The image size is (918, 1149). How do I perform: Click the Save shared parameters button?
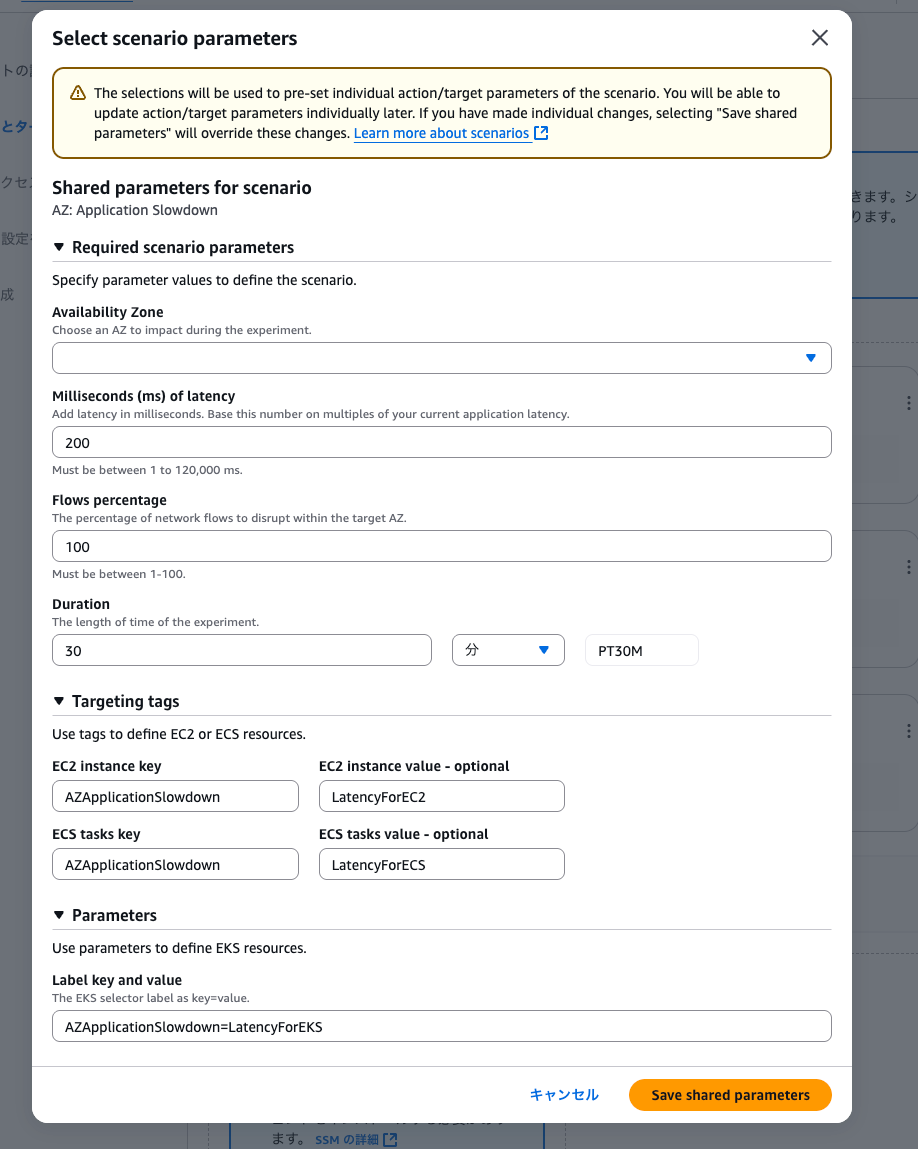coord(730,1095)
